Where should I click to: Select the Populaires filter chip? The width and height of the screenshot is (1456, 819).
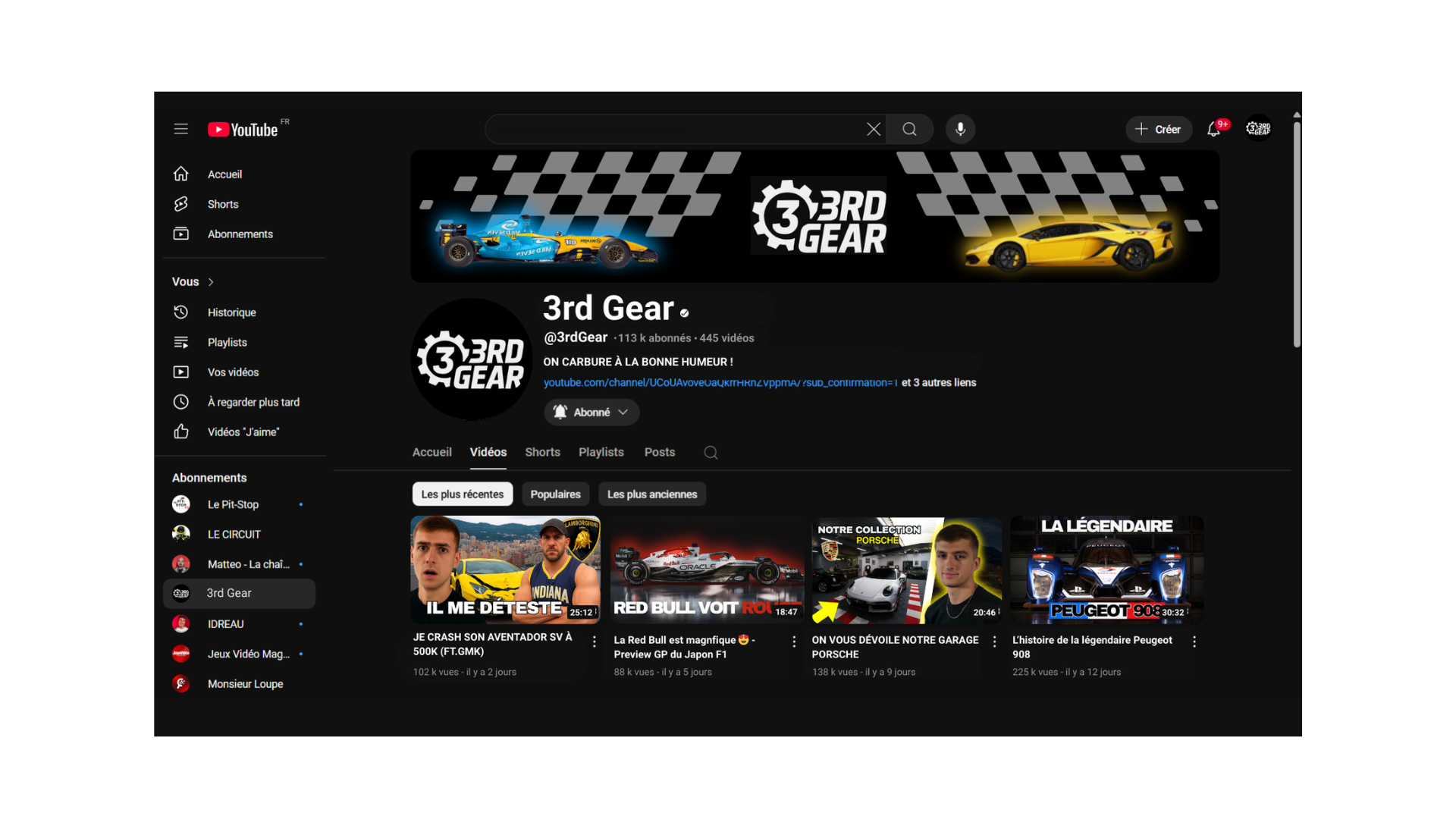555,494
